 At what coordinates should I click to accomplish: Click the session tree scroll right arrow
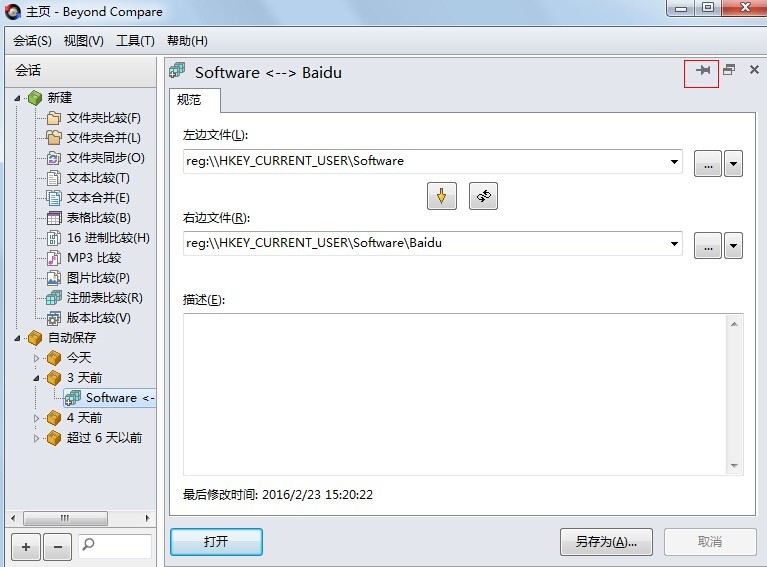pos(147,518)
